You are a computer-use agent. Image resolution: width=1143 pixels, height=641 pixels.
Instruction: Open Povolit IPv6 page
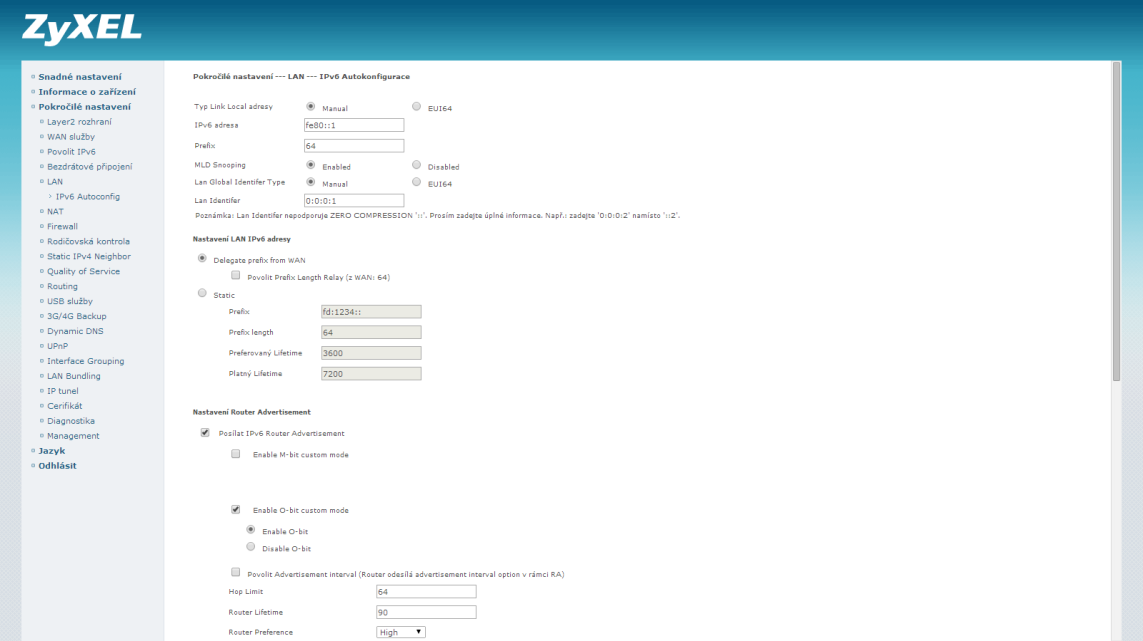click(x=71, y=152)
